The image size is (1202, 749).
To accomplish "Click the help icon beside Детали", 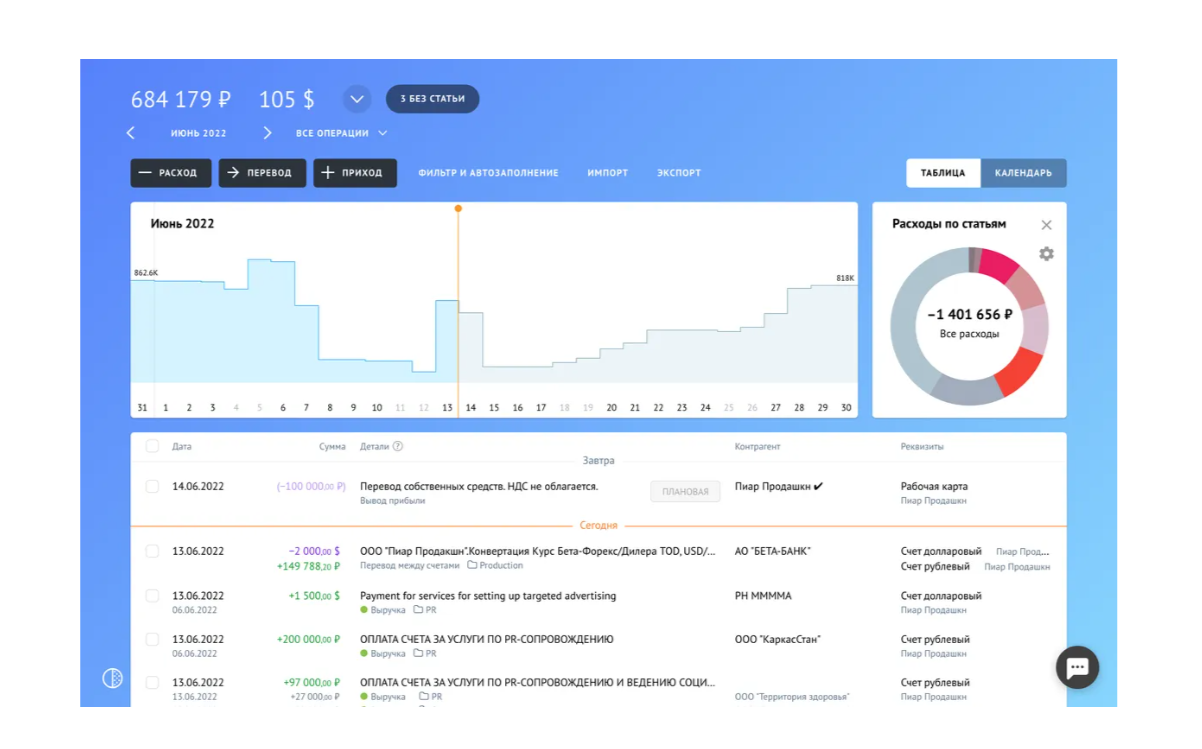I will [398, 447].
